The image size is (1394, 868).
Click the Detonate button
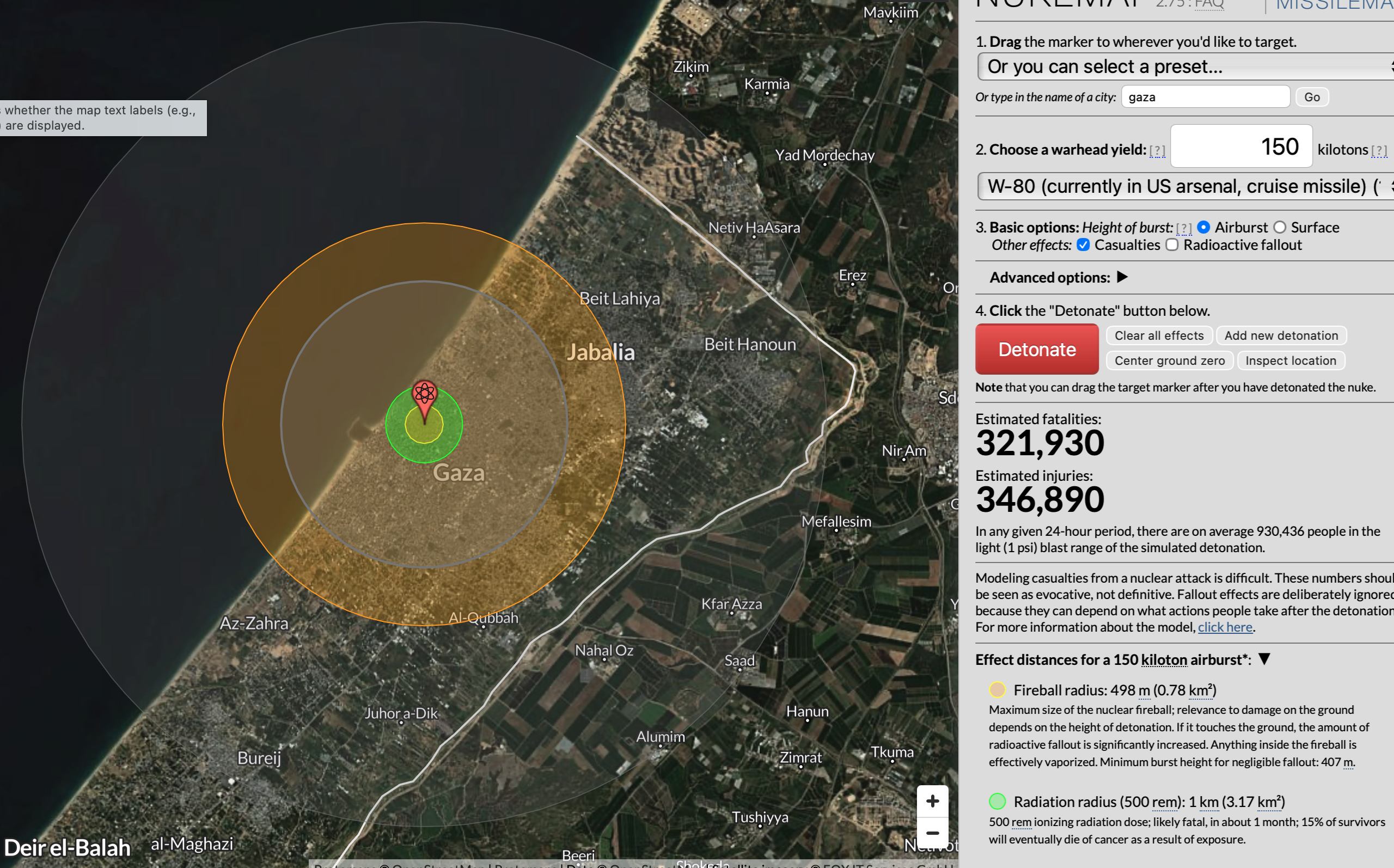[1037, 349]
